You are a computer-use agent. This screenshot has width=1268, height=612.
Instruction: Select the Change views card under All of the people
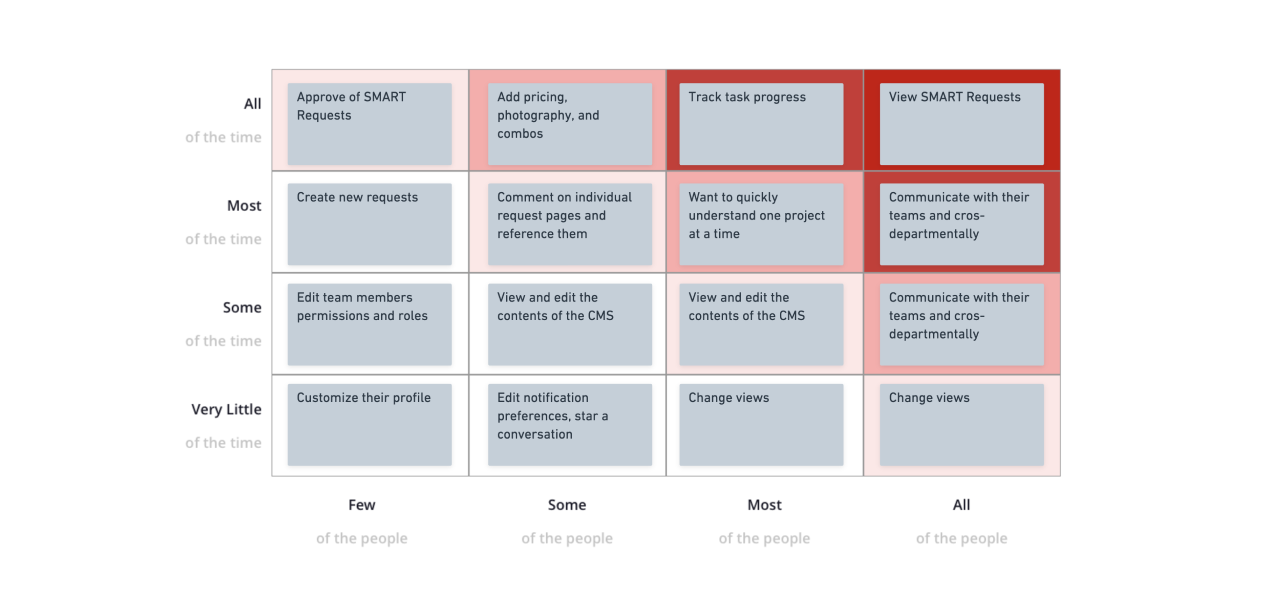point(961,424)
